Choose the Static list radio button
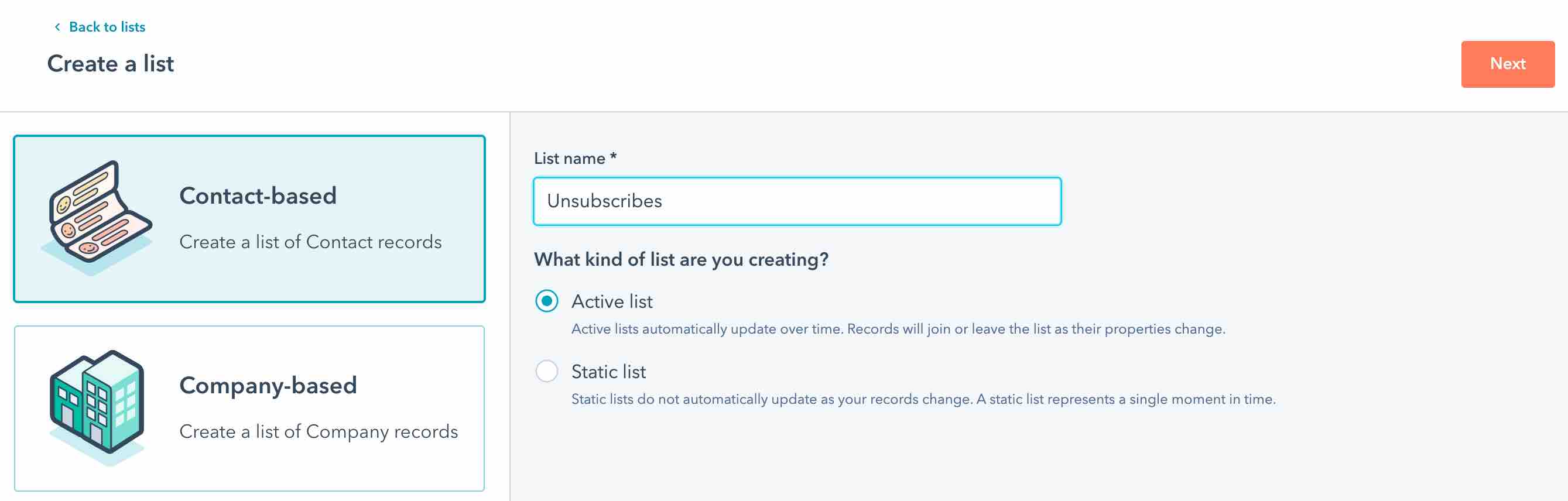Image resolution: width=1568 pixels, height=501 pixels. [546, 370]
